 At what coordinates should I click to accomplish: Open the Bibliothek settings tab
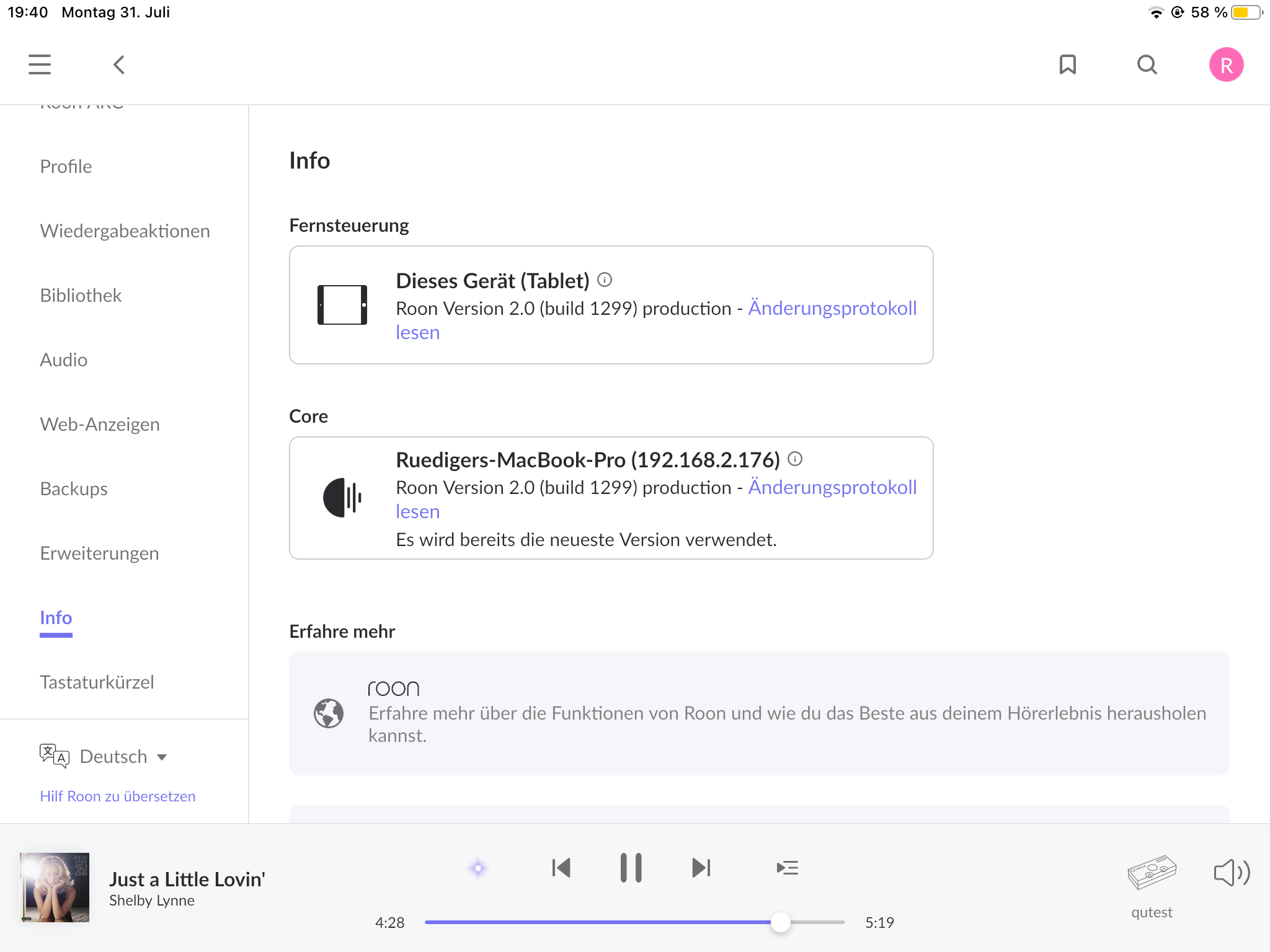click(x=81, y=295)
